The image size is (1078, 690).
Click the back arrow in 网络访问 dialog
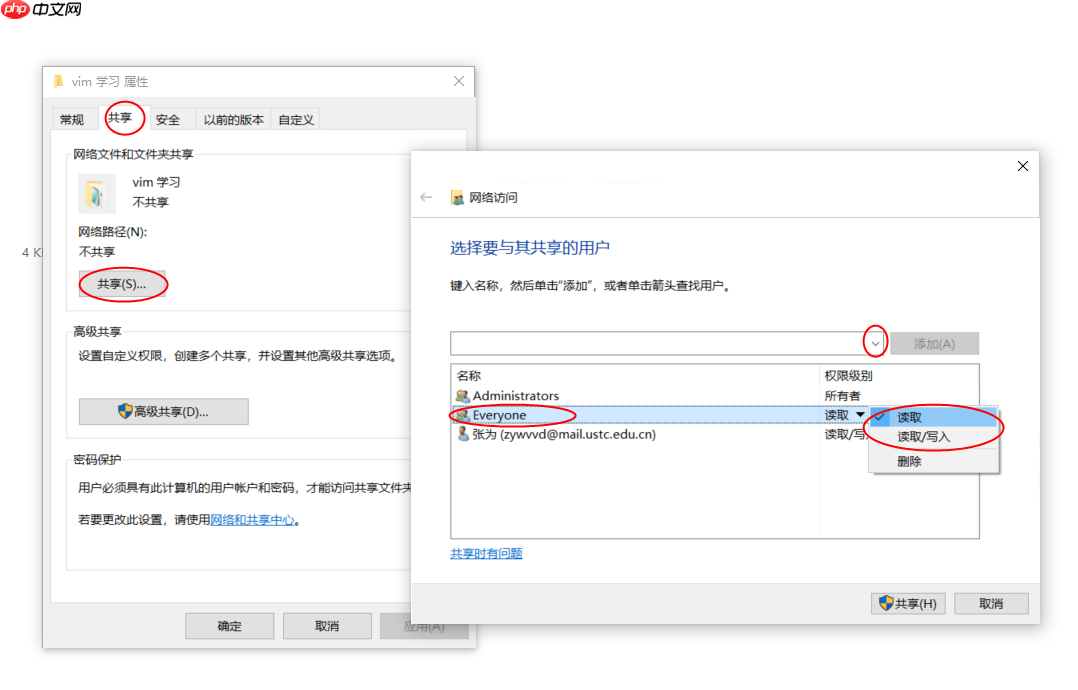click(427, 197)
